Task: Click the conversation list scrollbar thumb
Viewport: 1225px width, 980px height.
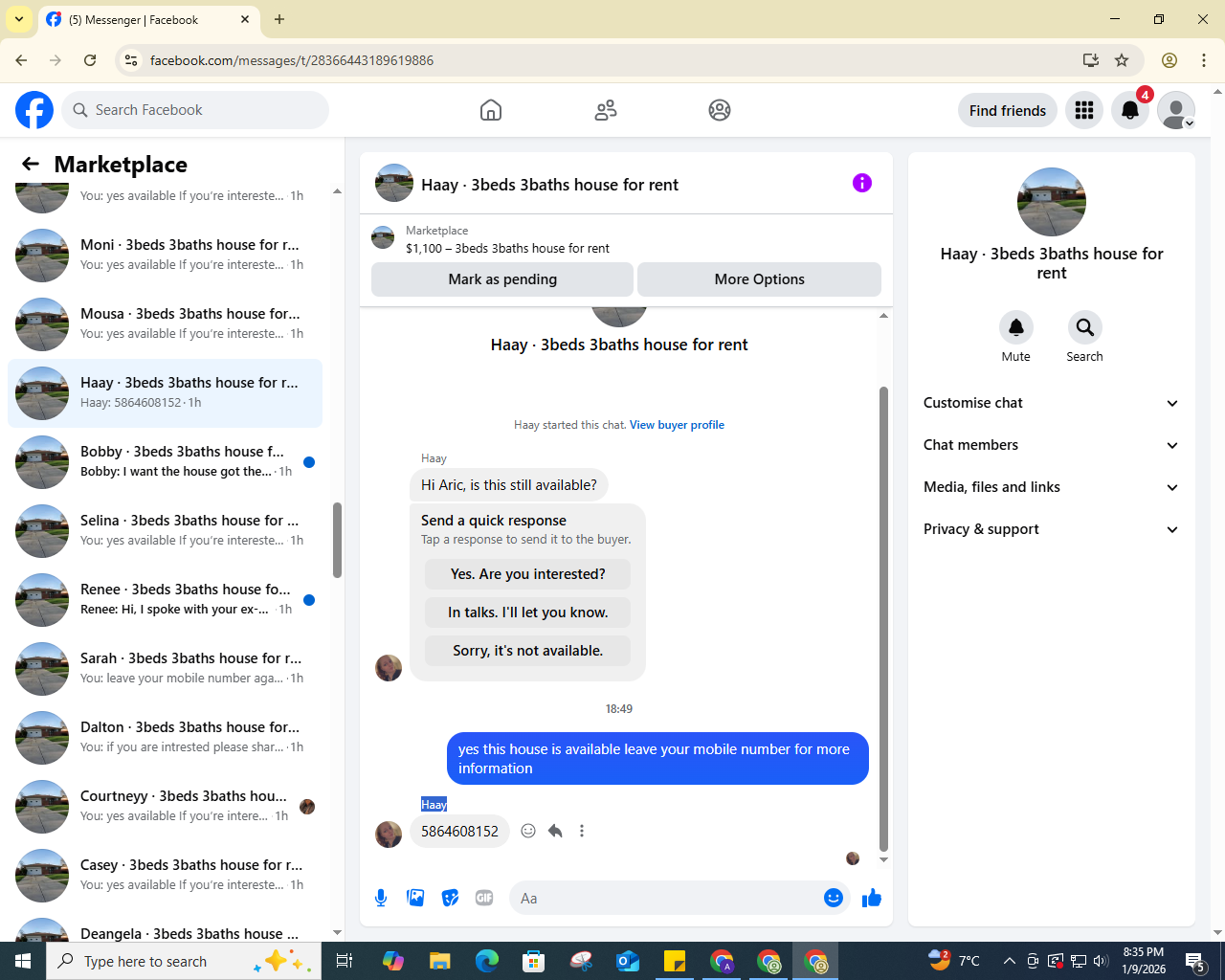Action: point(337,540)
